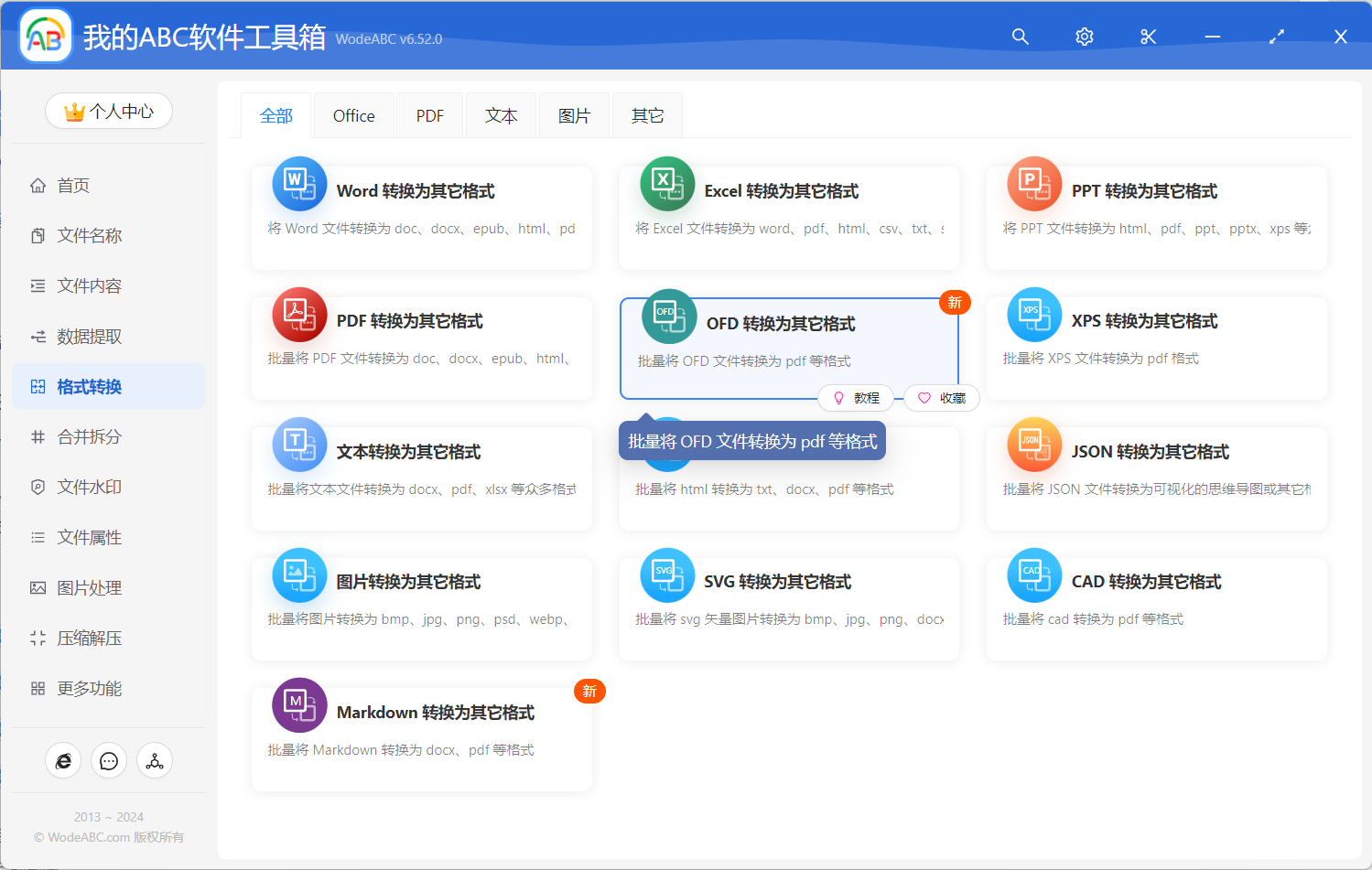Click the JSON conversion tool icon
This screenshot has width=1372, height=870.
pos(1034,445)
